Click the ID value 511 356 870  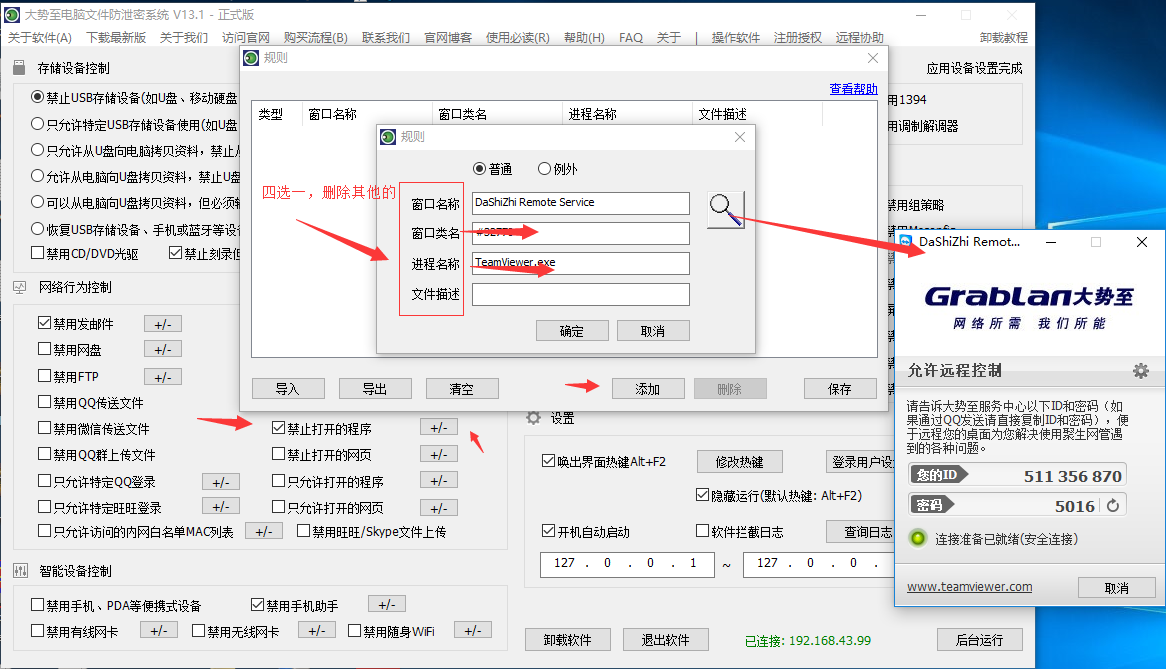pyautogui.click(x=1072, y=476)
